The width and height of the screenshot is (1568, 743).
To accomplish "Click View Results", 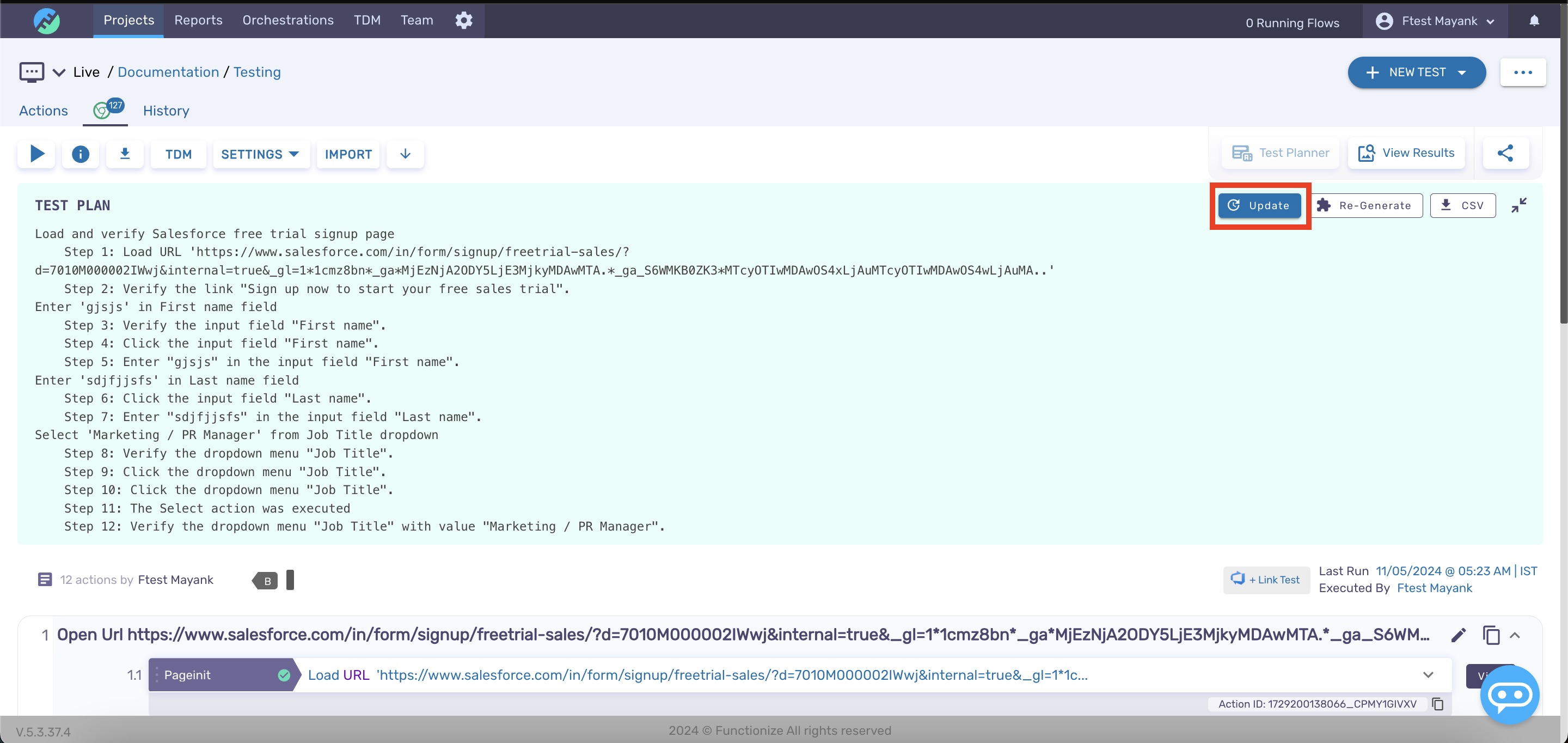I will 1406,153.
